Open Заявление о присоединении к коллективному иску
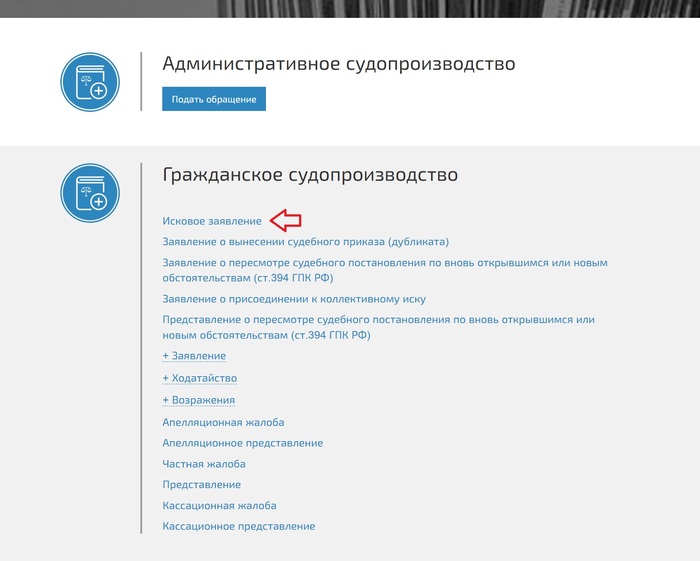 coord(294,299)
